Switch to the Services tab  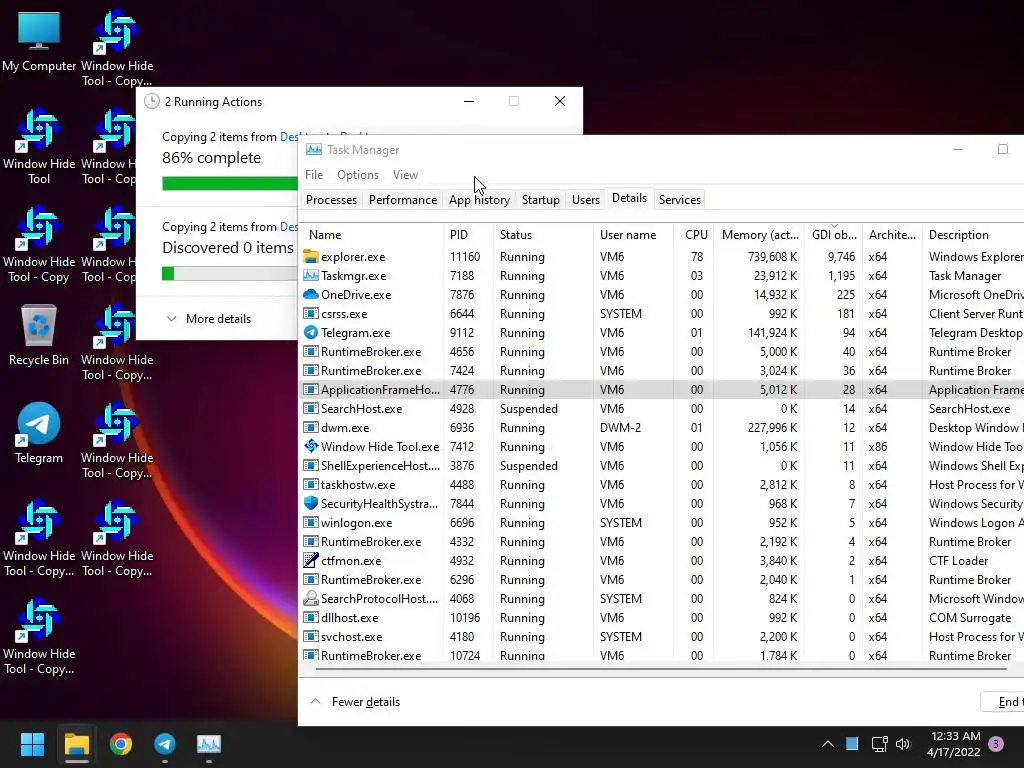tap(680, 200)
